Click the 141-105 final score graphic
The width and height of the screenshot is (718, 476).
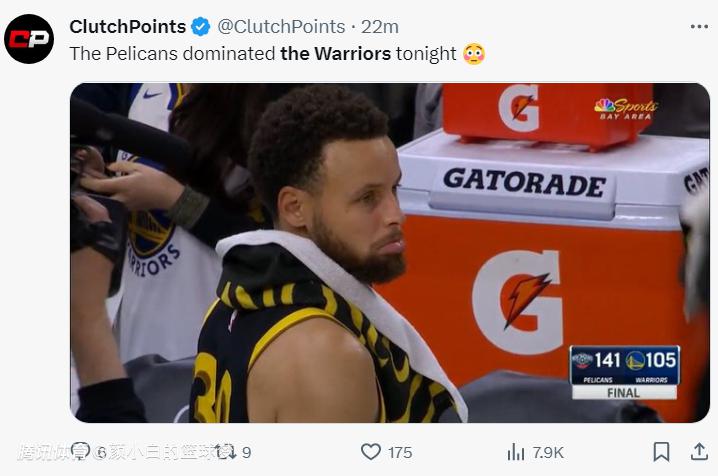[x=625, y=373]
